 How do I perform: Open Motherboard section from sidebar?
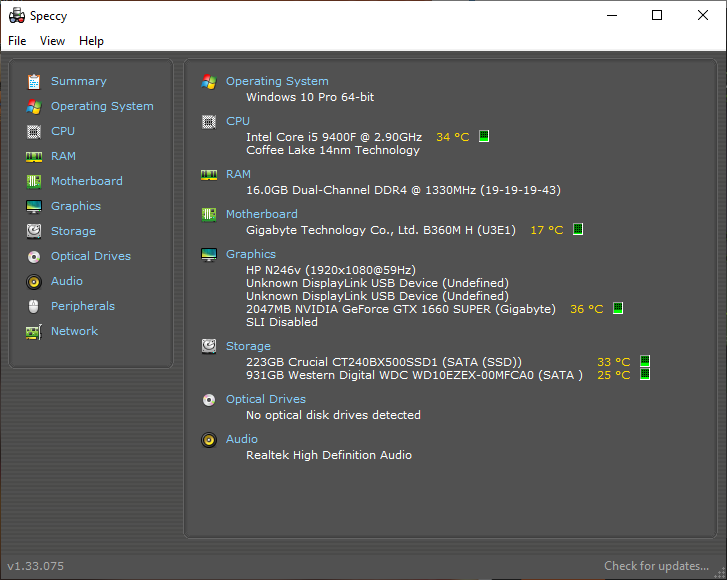pos(87,181)
